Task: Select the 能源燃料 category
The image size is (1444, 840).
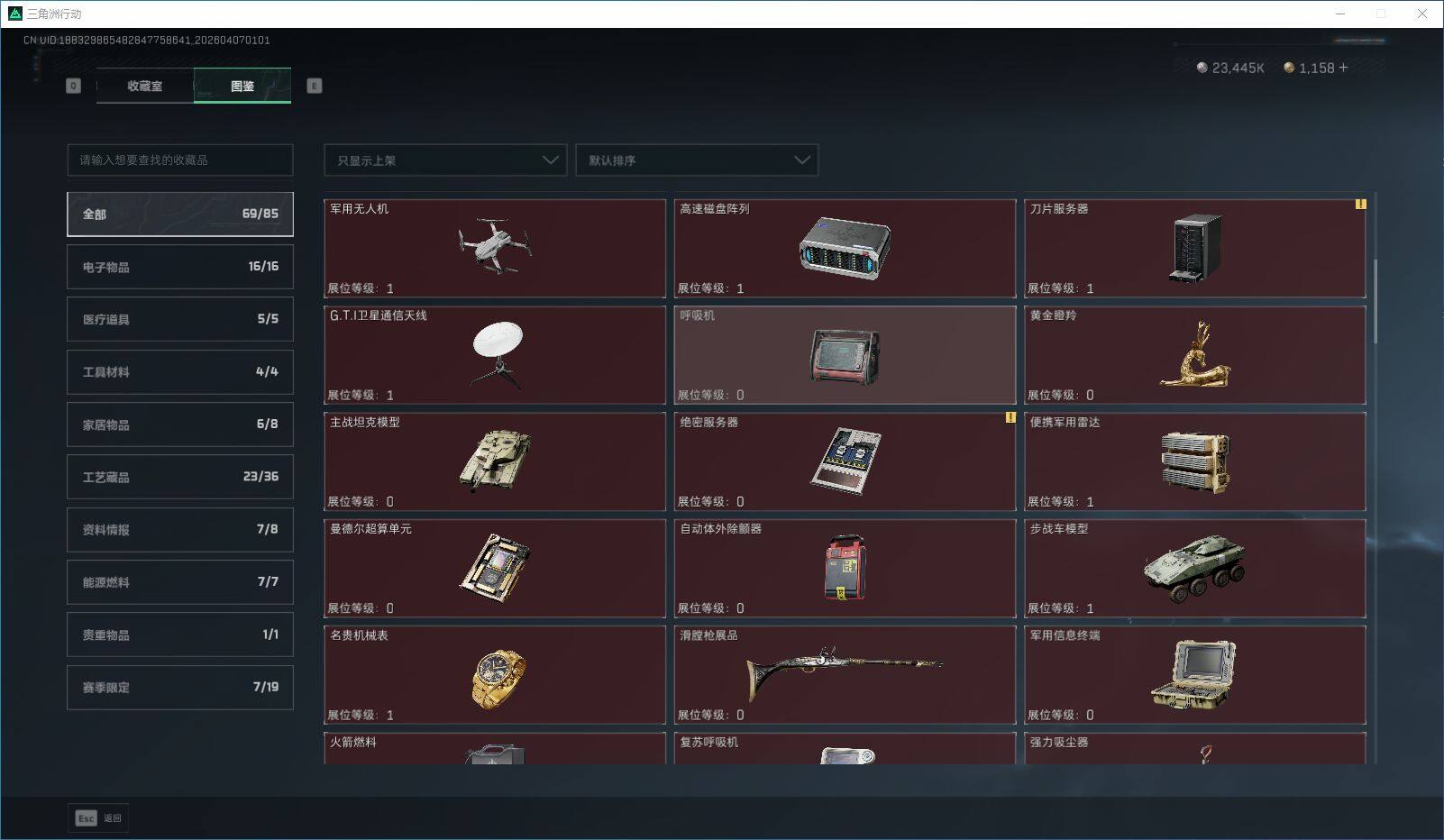Action: [x=180, y=582]
